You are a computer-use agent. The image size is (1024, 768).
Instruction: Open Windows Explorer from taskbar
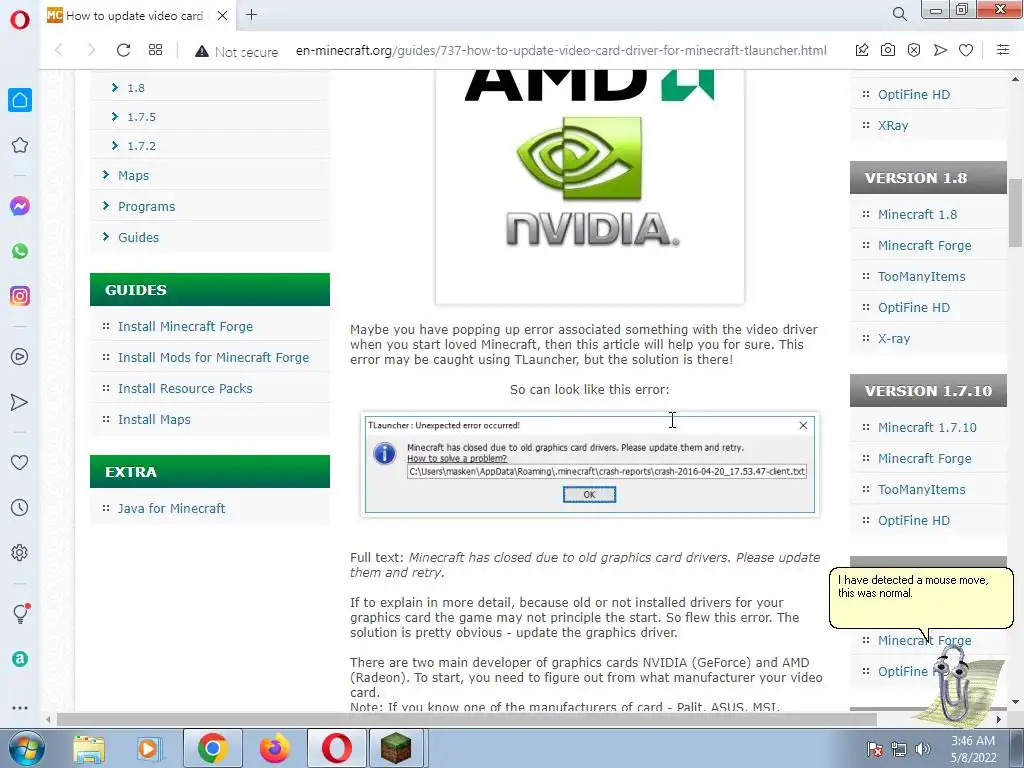click(88, 748)
